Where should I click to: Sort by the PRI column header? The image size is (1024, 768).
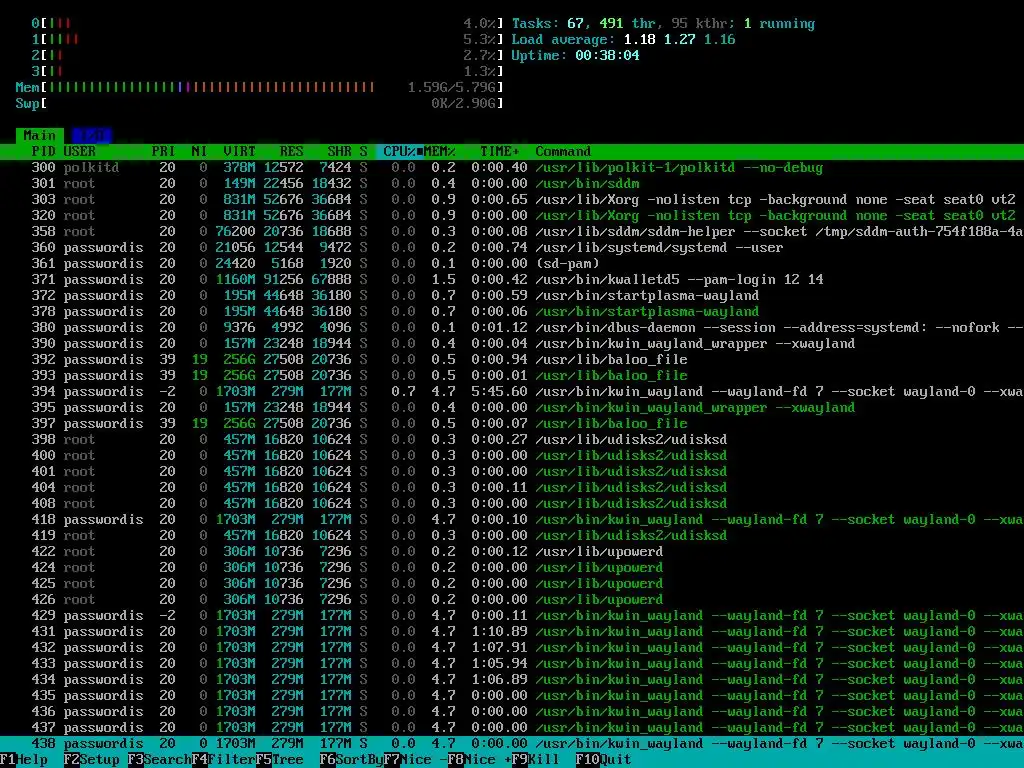click(163, 152)
